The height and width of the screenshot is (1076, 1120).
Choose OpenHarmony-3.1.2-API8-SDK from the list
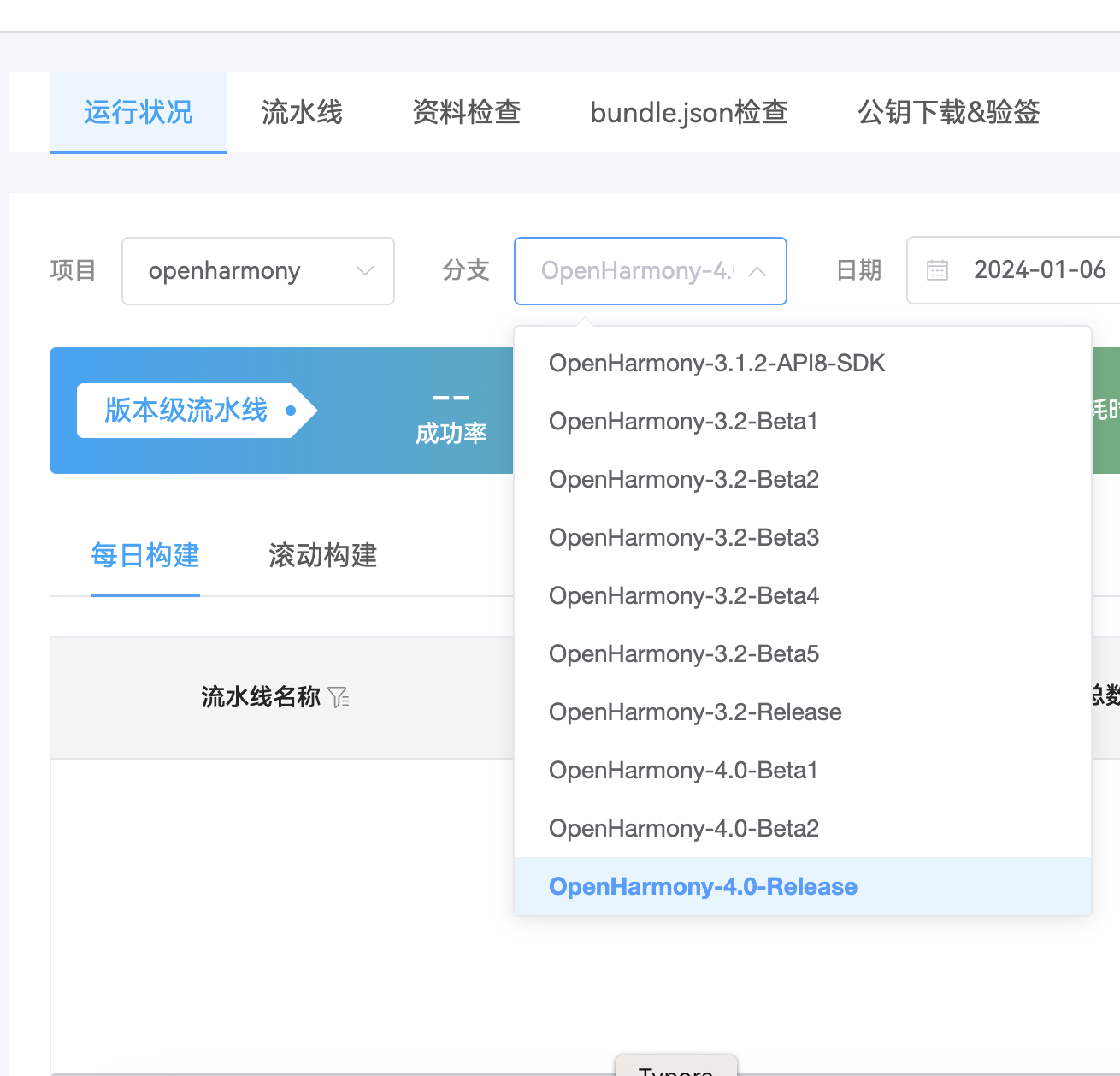(x=803, y=364)
